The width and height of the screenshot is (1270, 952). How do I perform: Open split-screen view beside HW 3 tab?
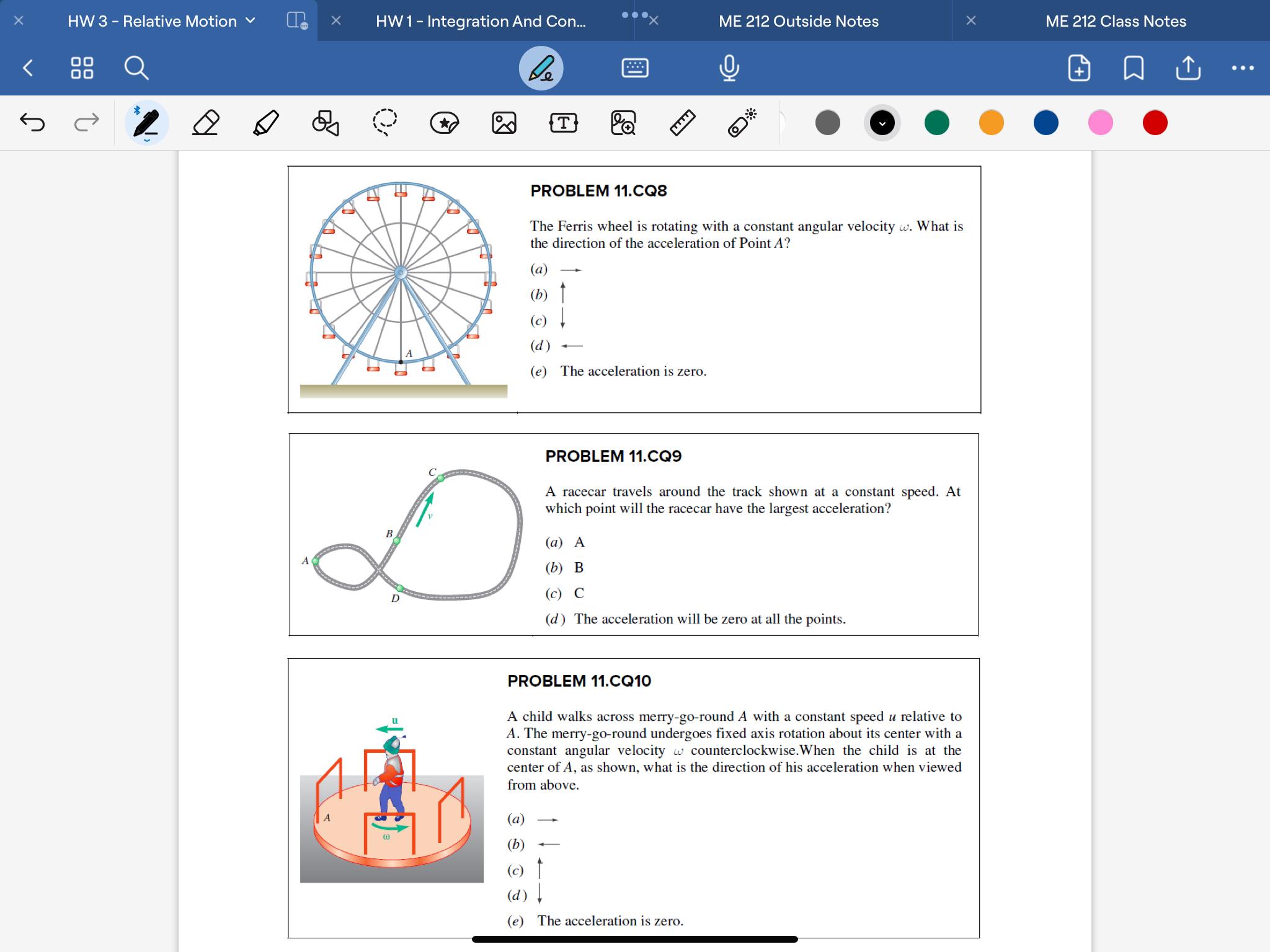(296, 20)
